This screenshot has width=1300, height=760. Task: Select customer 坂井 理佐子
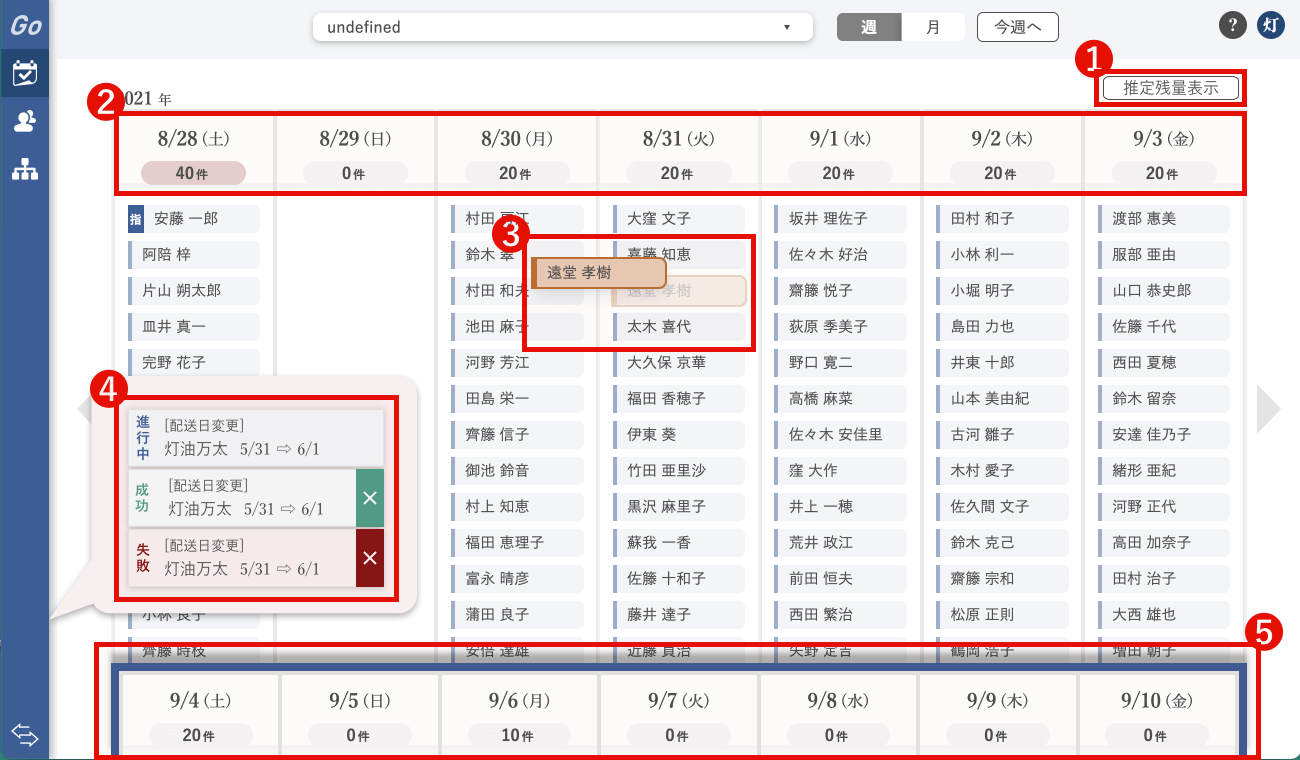(x=841, y=219)
